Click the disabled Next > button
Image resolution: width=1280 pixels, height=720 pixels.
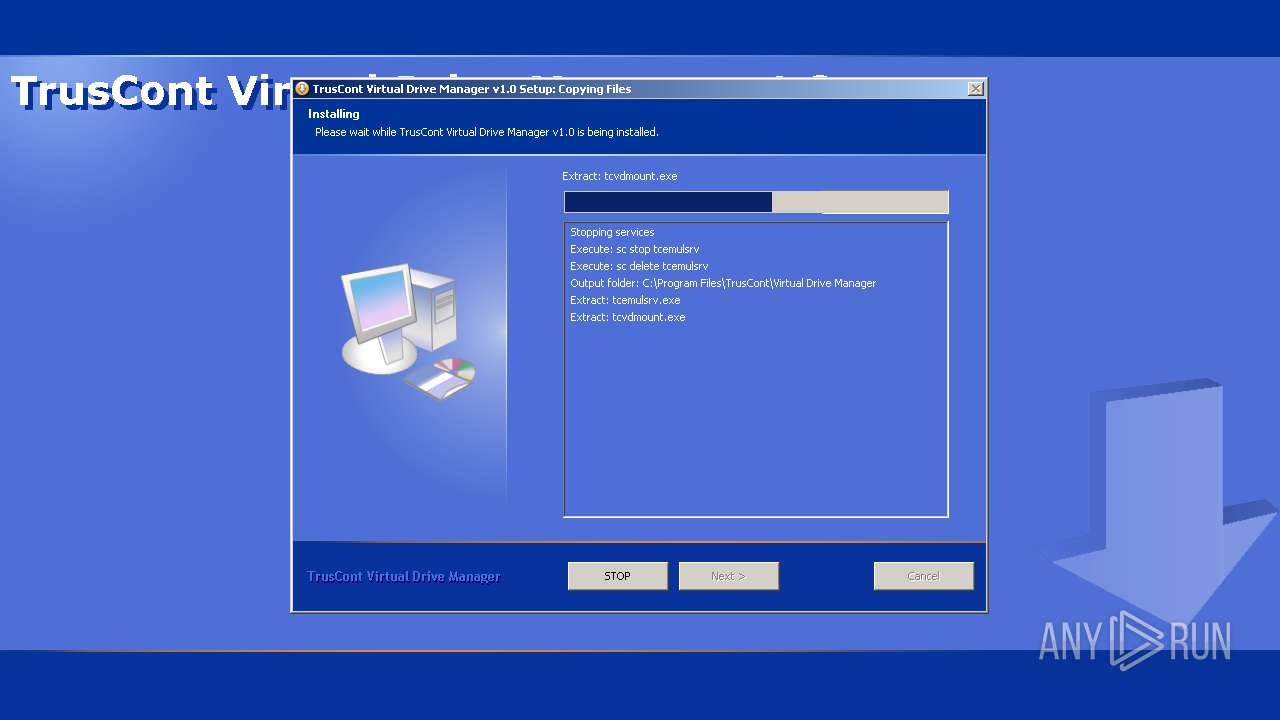click(x=728, y=576)
